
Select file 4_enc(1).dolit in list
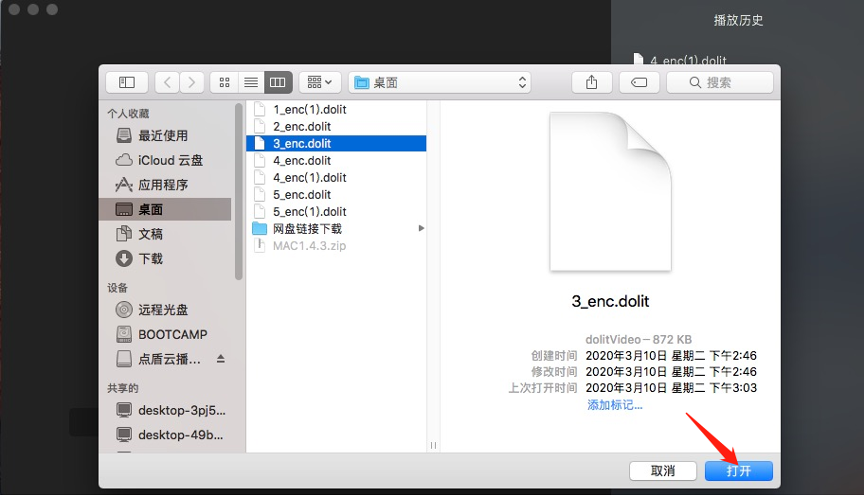pos(336,177)
